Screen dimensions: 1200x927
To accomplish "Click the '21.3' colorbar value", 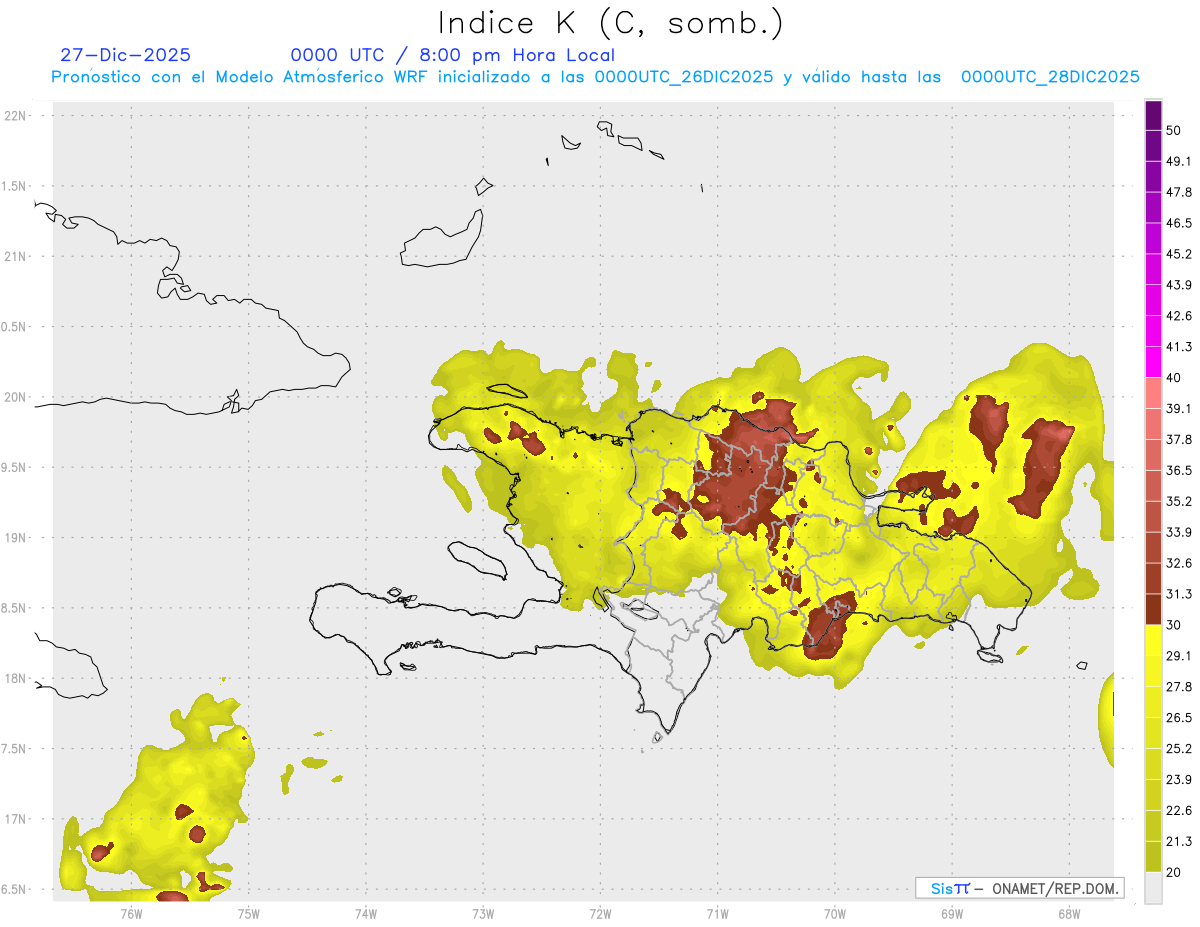I will point(1179,841).
